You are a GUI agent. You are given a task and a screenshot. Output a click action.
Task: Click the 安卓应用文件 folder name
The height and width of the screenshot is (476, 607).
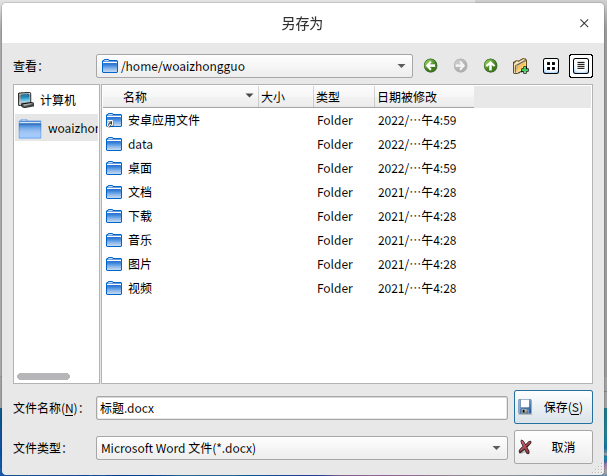(164, 120)
